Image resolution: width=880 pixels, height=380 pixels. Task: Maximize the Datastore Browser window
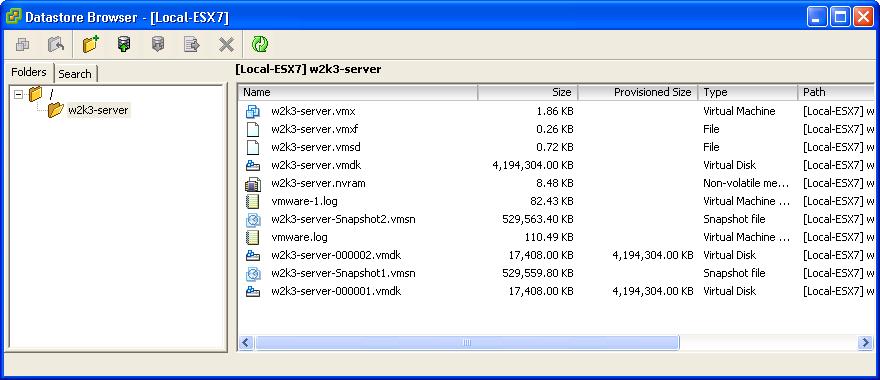tap(840, 17)
